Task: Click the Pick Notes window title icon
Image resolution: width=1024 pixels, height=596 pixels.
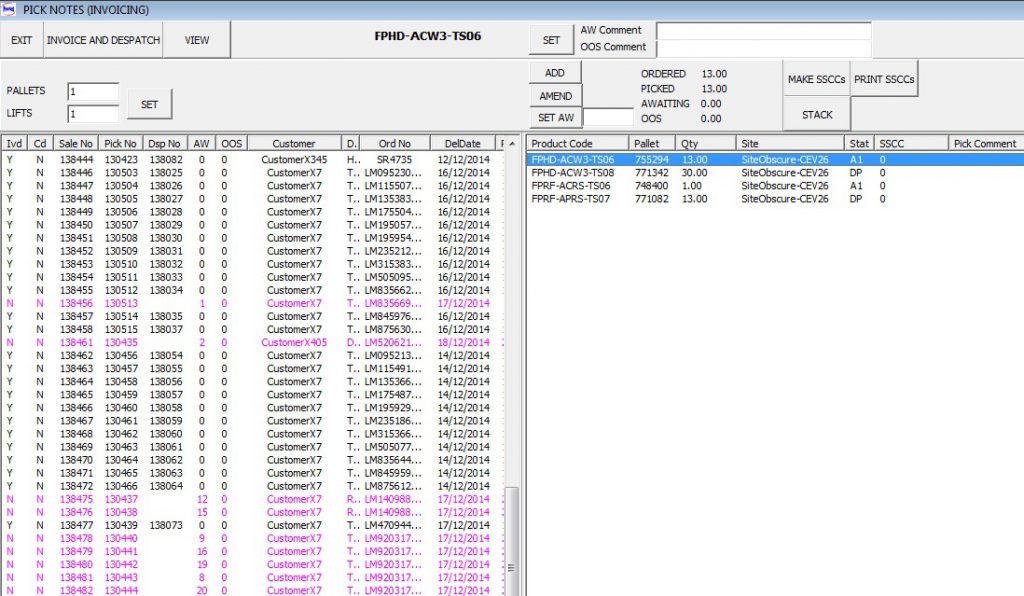Action: point(9,9)
